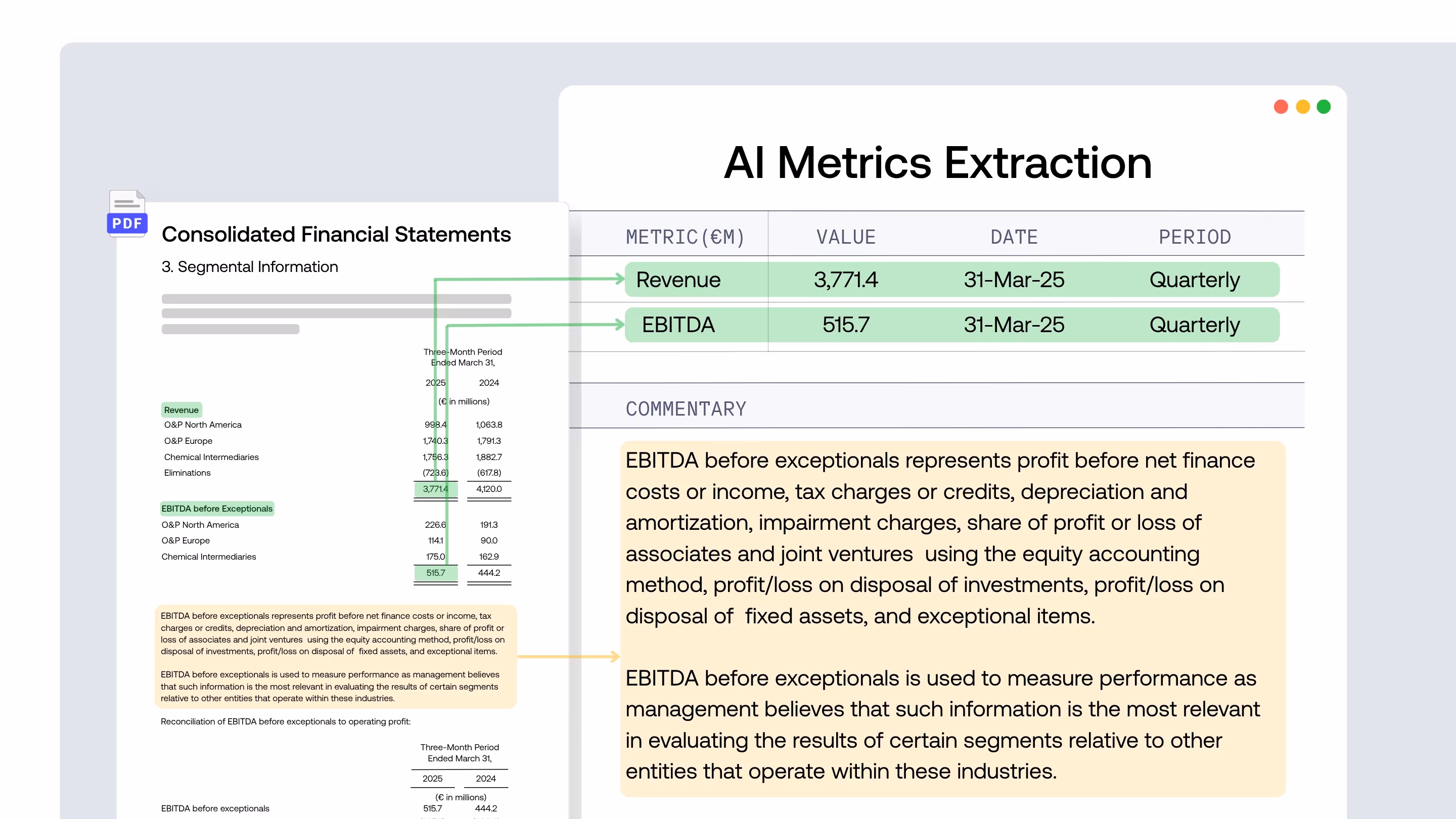The width and height of the screenshot is (1456, 819).
Task: Click Quarterly in the Revenue row
Action: point(1195,280)
